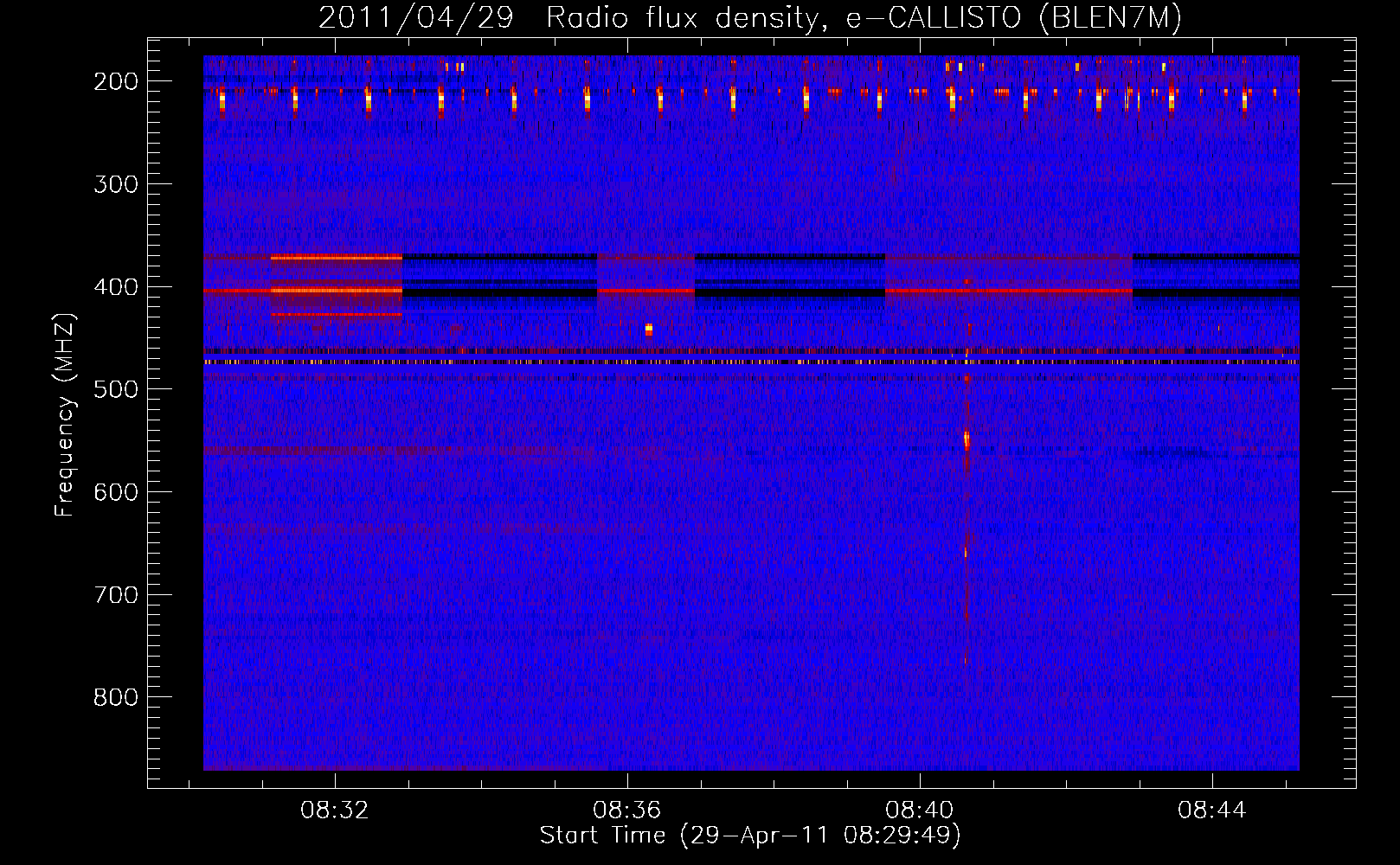Click the bright burst spot near 550 MHz
This screenshot has height=865, width=1400.
coord(967,439)
